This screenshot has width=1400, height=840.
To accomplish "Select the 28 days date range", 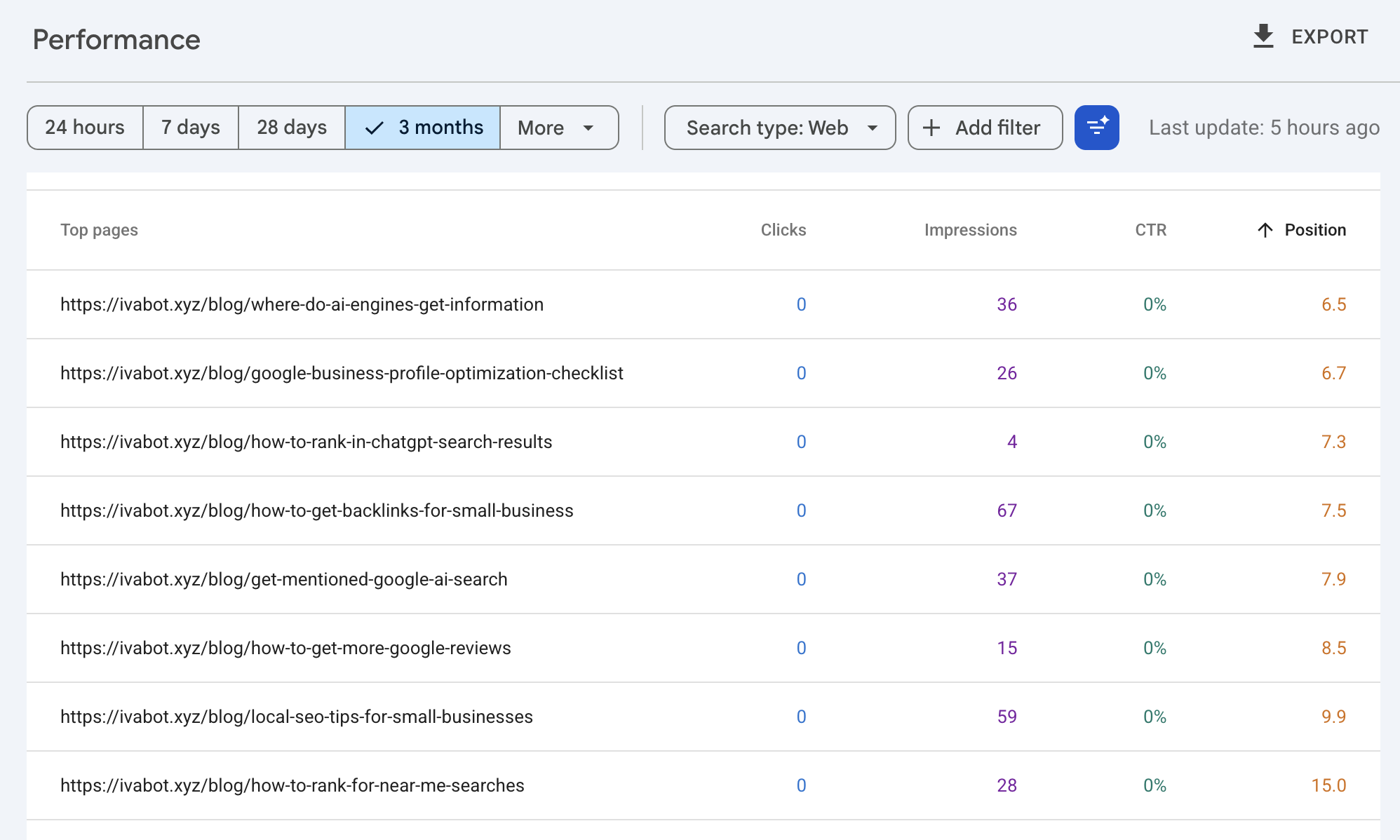I will click(292, 128).
